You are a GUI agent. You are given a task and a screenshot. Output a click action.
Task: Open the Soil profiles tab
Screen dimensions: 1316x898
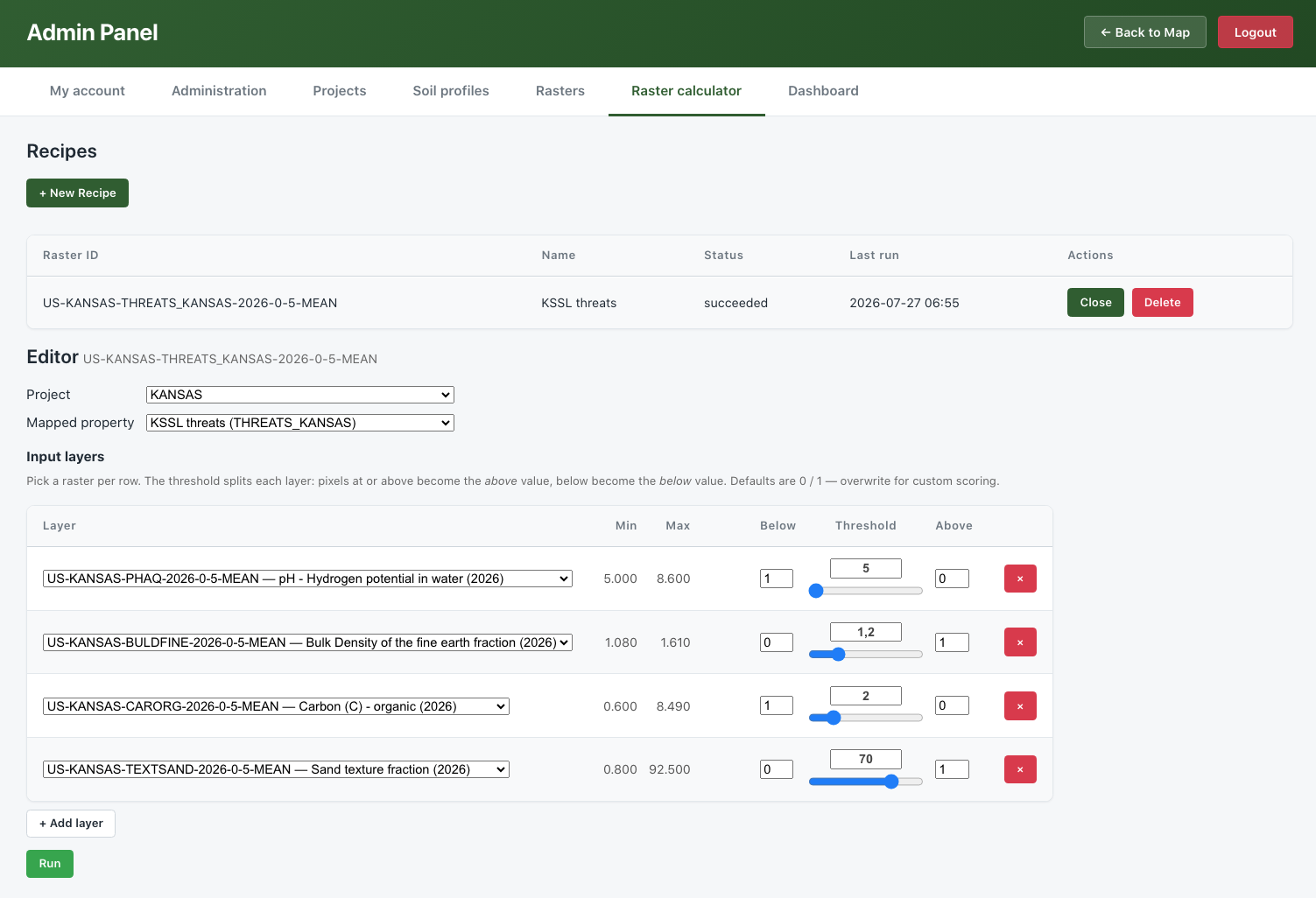point(451,91)
